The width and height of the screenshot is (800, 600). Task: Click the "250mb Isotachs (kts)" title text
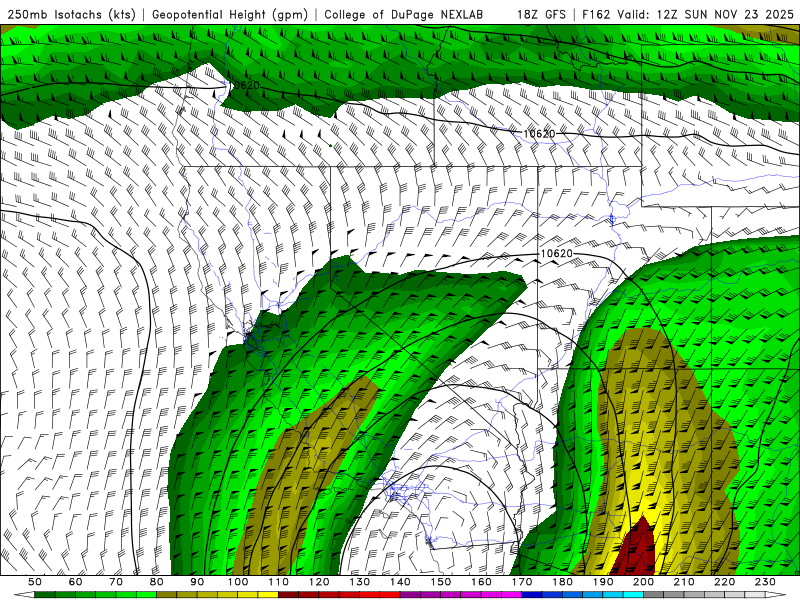(x=71, y=14)
